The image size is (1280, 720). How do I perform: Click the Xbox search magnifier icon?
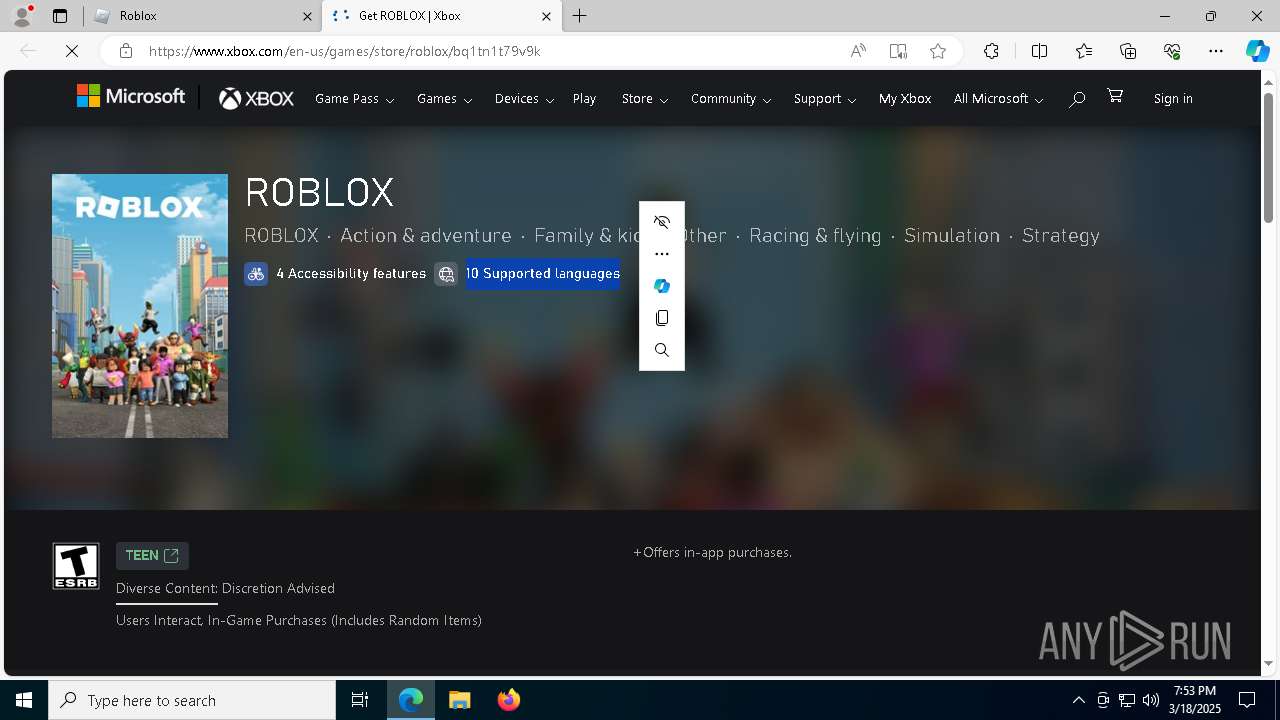tap(1077, 99)
